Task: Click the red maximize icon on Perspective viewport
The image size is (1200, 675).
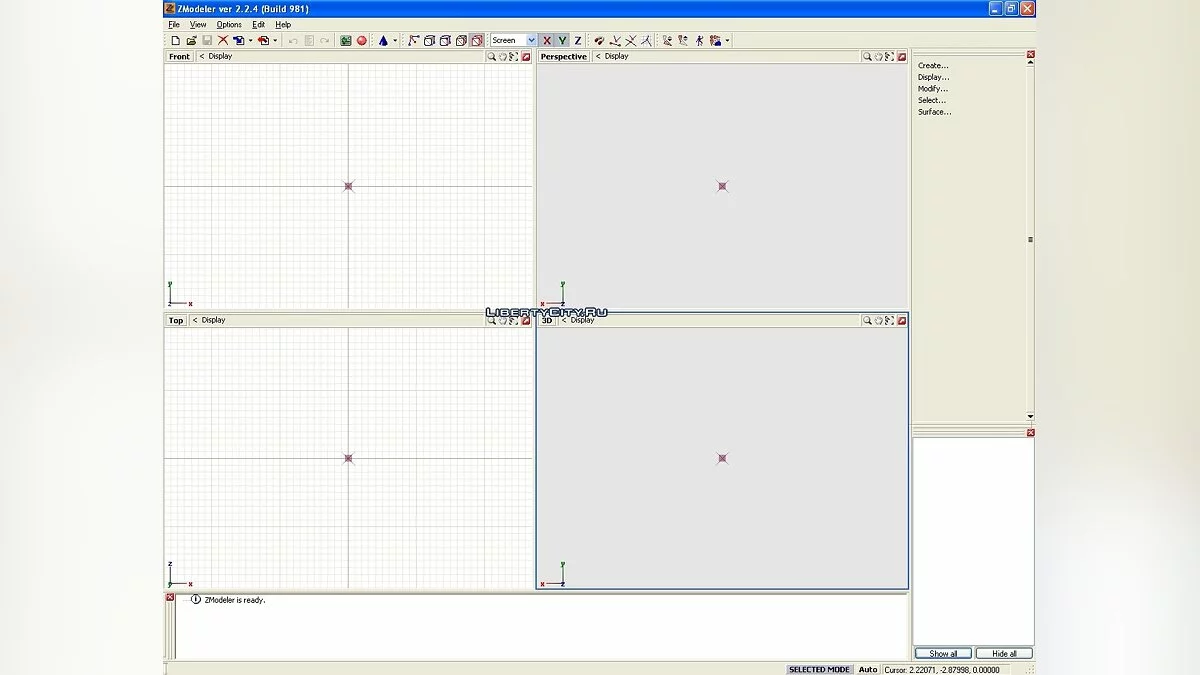Action: (902, 56)
